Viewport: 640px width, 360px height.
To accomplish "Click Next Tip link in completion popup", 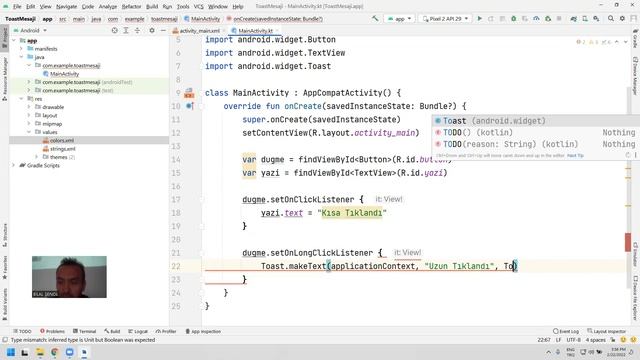I will pos(576,156).
